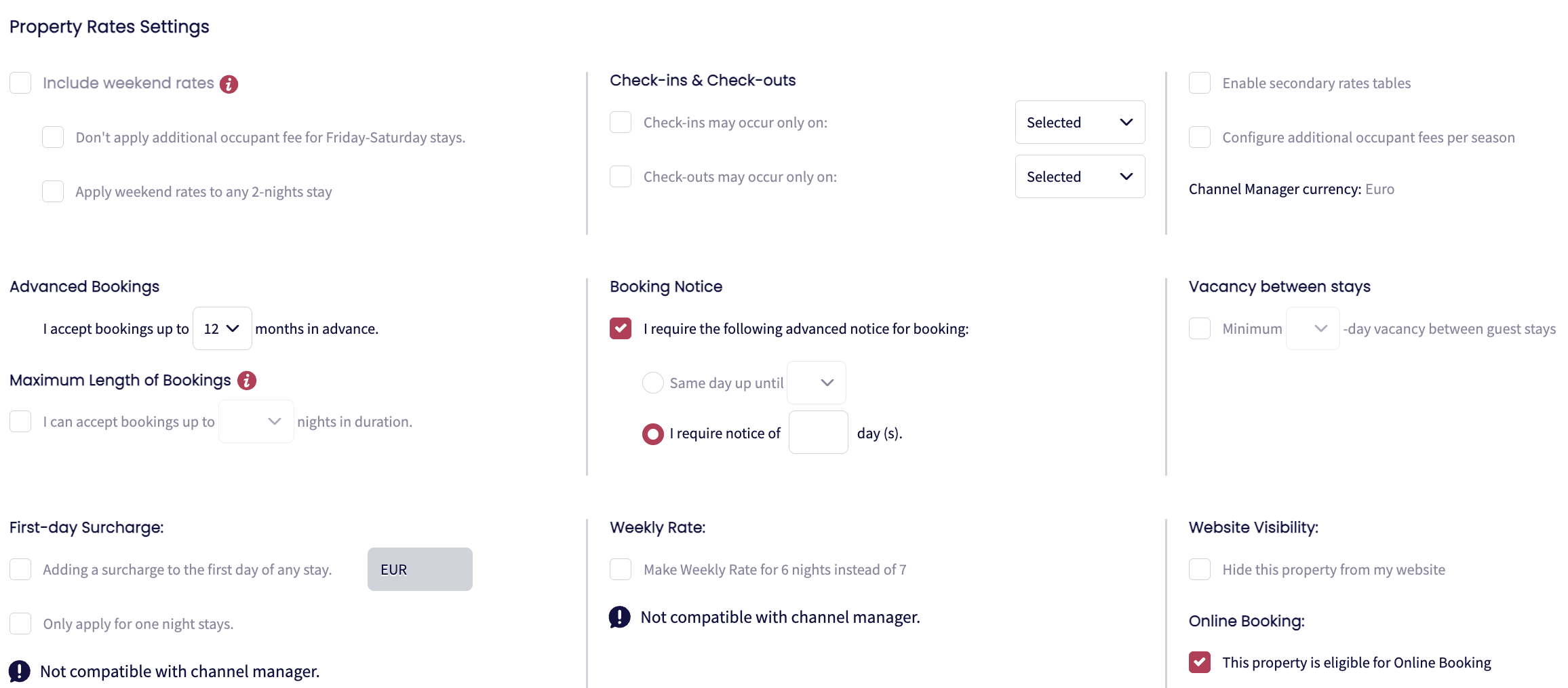Uncheck advanced notice for booking requirement
The image size is (1568, 688).
tap(621, 328)
